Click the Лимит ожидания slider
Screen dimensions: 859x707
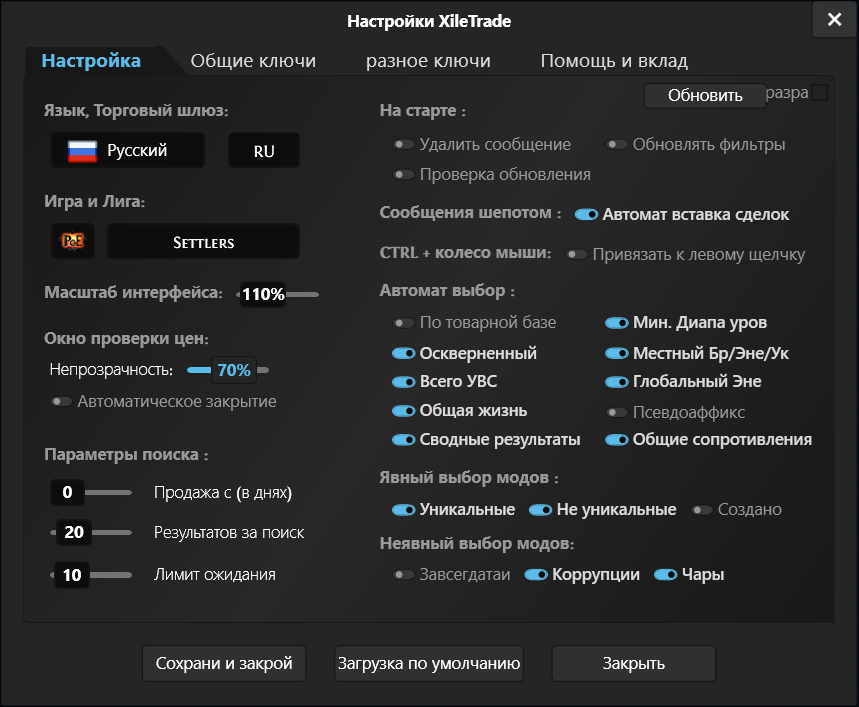click(x=91, y=576)
